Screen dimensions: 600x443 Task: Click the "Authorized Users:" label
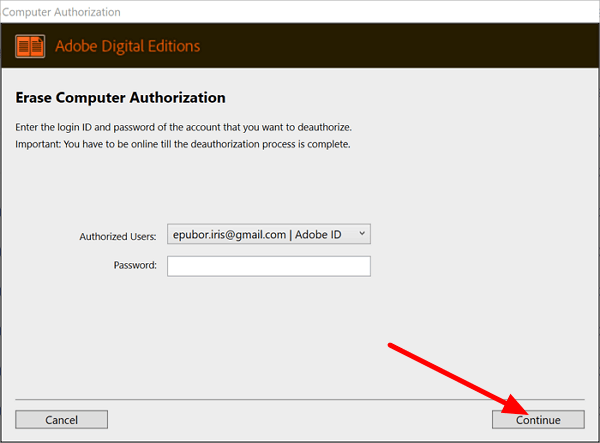[x=118, y=237]
